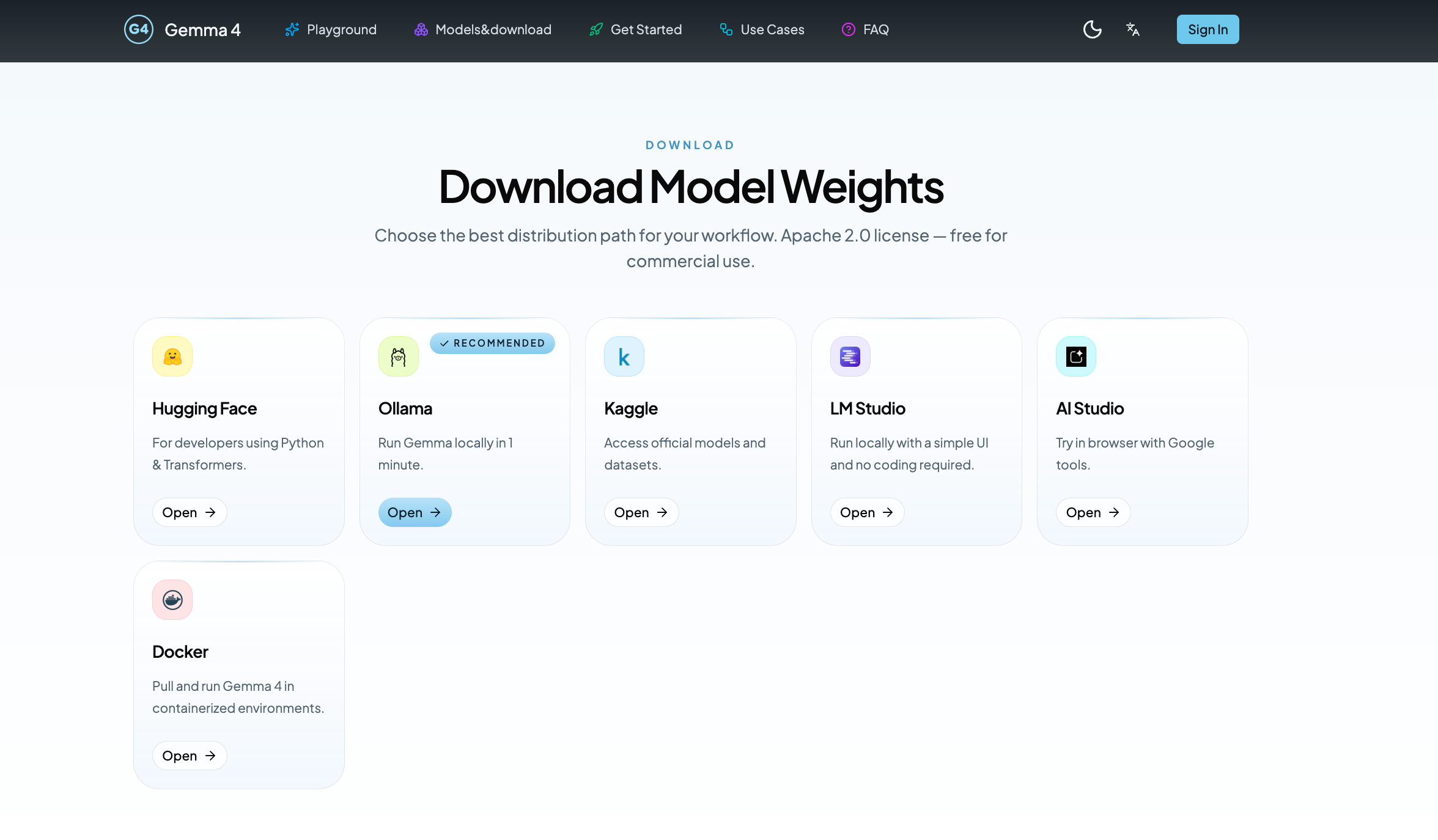Open Ollama via highlighted Open button
The image size is (1438, 840).
pos(415,512)
